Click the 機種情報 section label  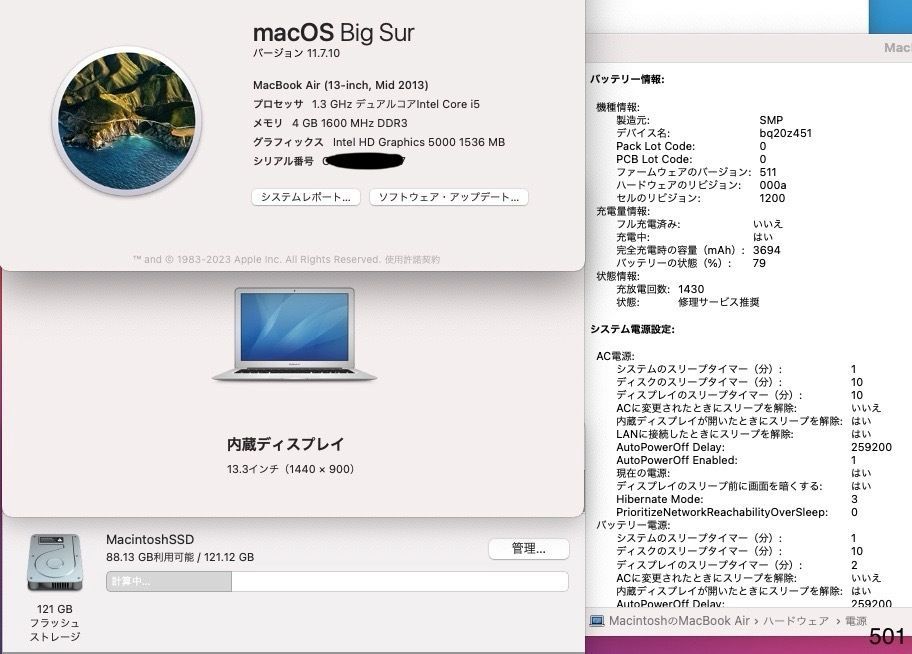(618, 107)
